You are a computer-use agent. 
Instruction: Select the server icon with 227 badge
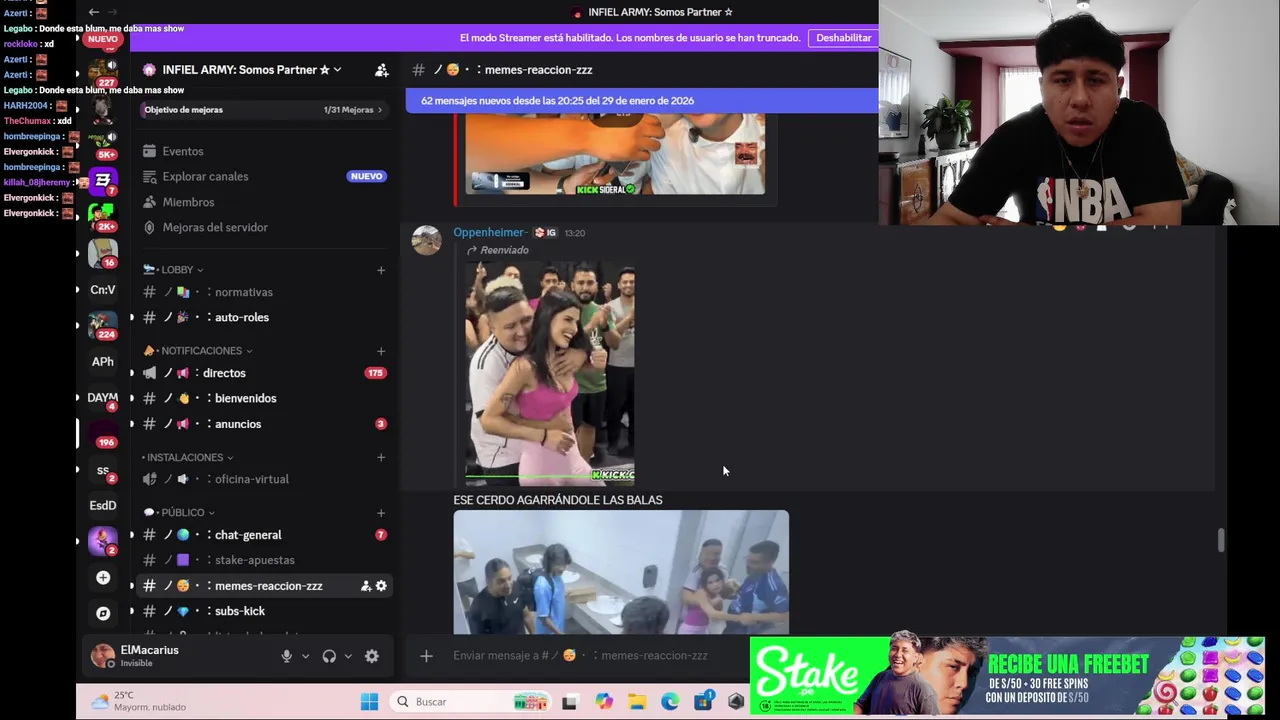pos(103,70)
